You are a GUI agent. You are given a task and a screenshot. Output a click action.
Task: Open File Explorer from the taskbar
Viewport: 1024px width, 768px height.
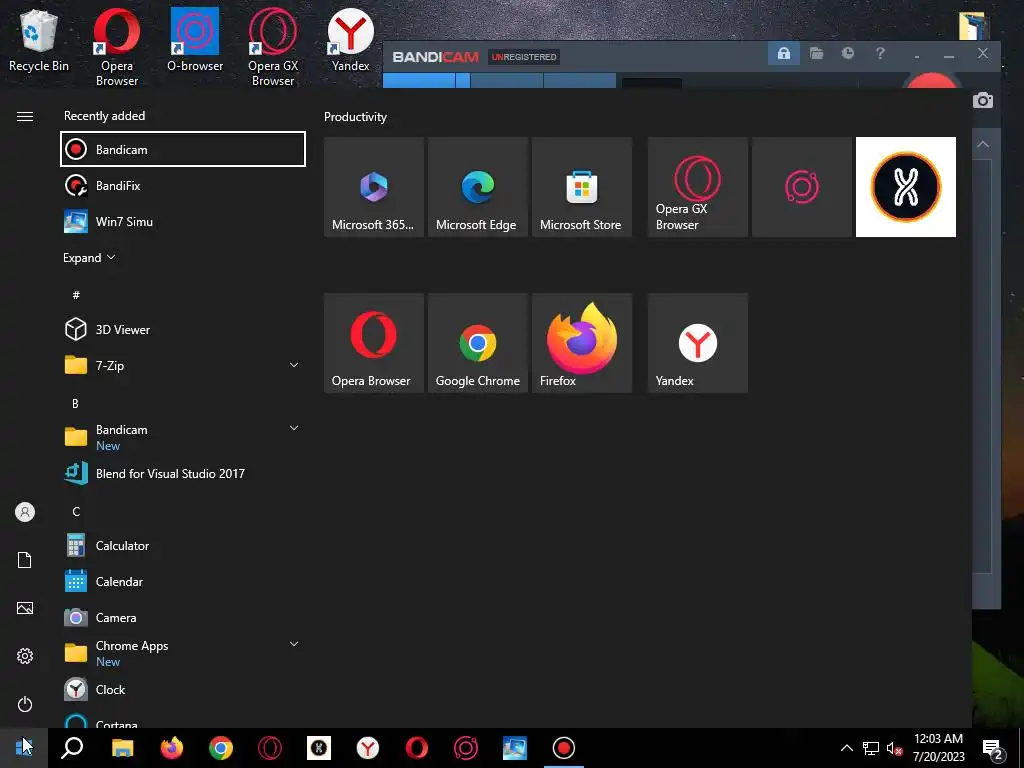coord(122,748)
